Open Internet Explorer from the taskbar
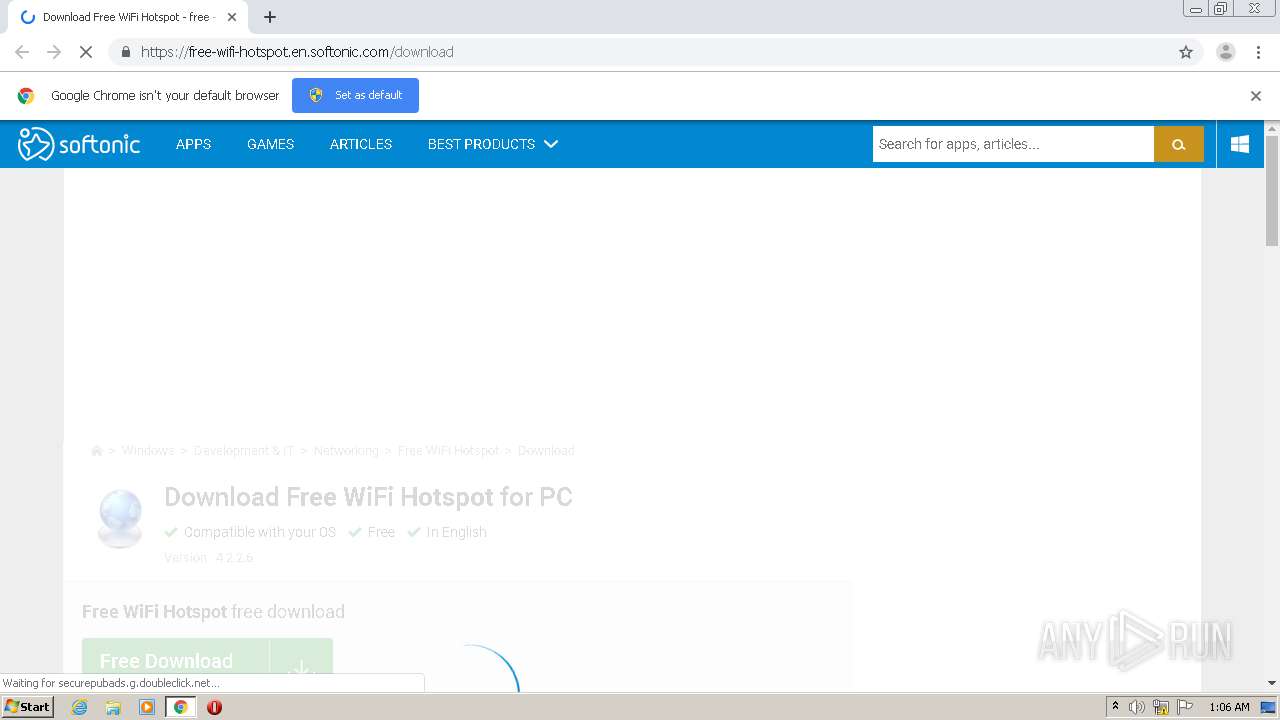Screen dimensions: 1280x720 click(x=79, y=707)
